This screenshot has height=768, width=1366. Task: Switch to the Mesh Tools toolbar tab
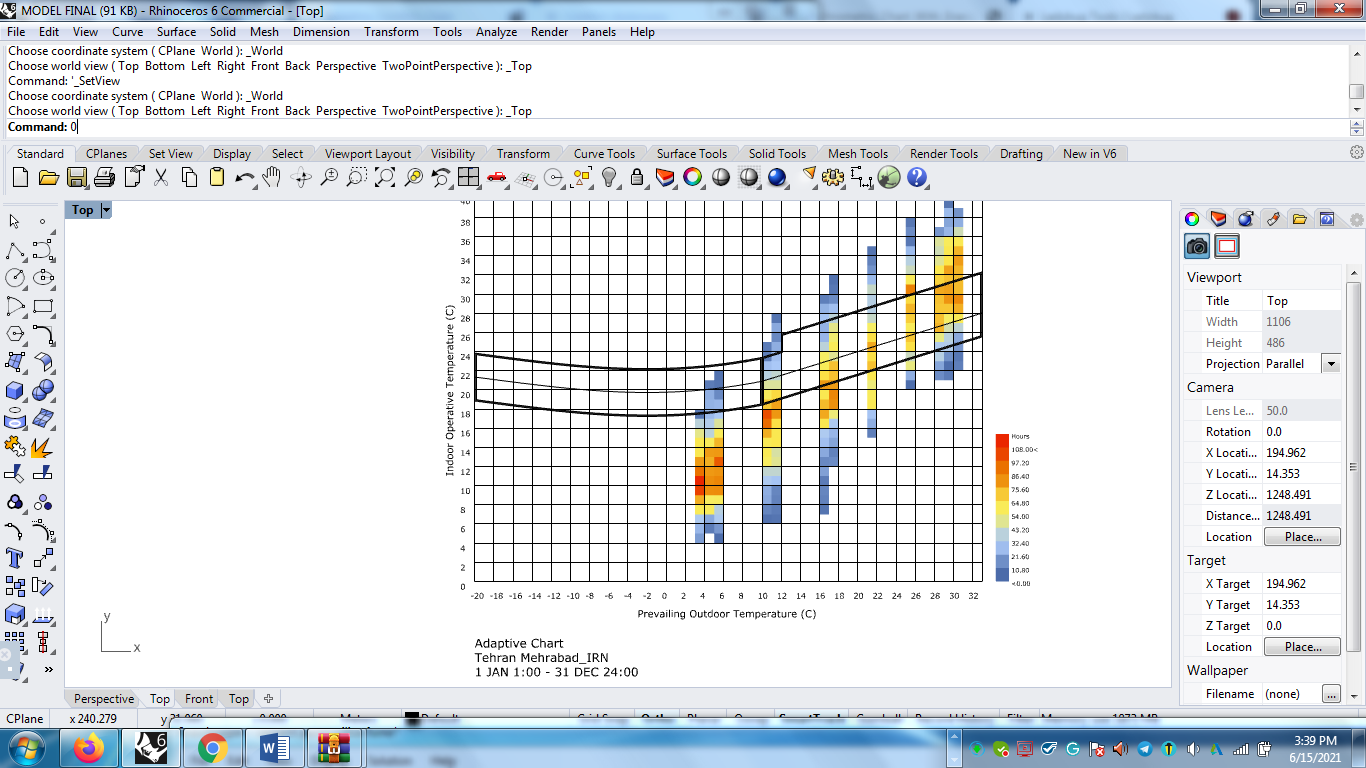(858, 154)
